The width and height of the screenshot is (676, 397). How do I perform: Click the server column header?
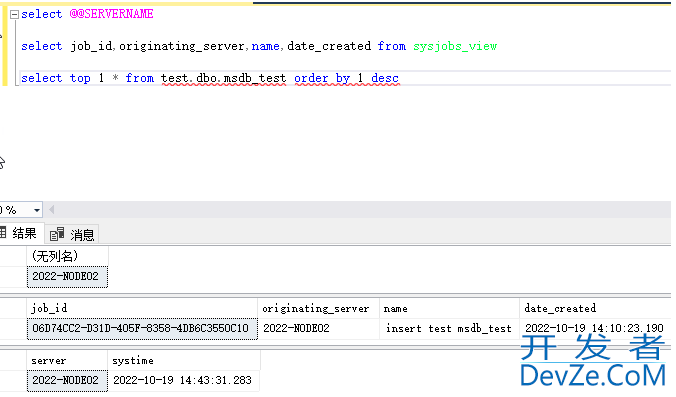[67, 361]
